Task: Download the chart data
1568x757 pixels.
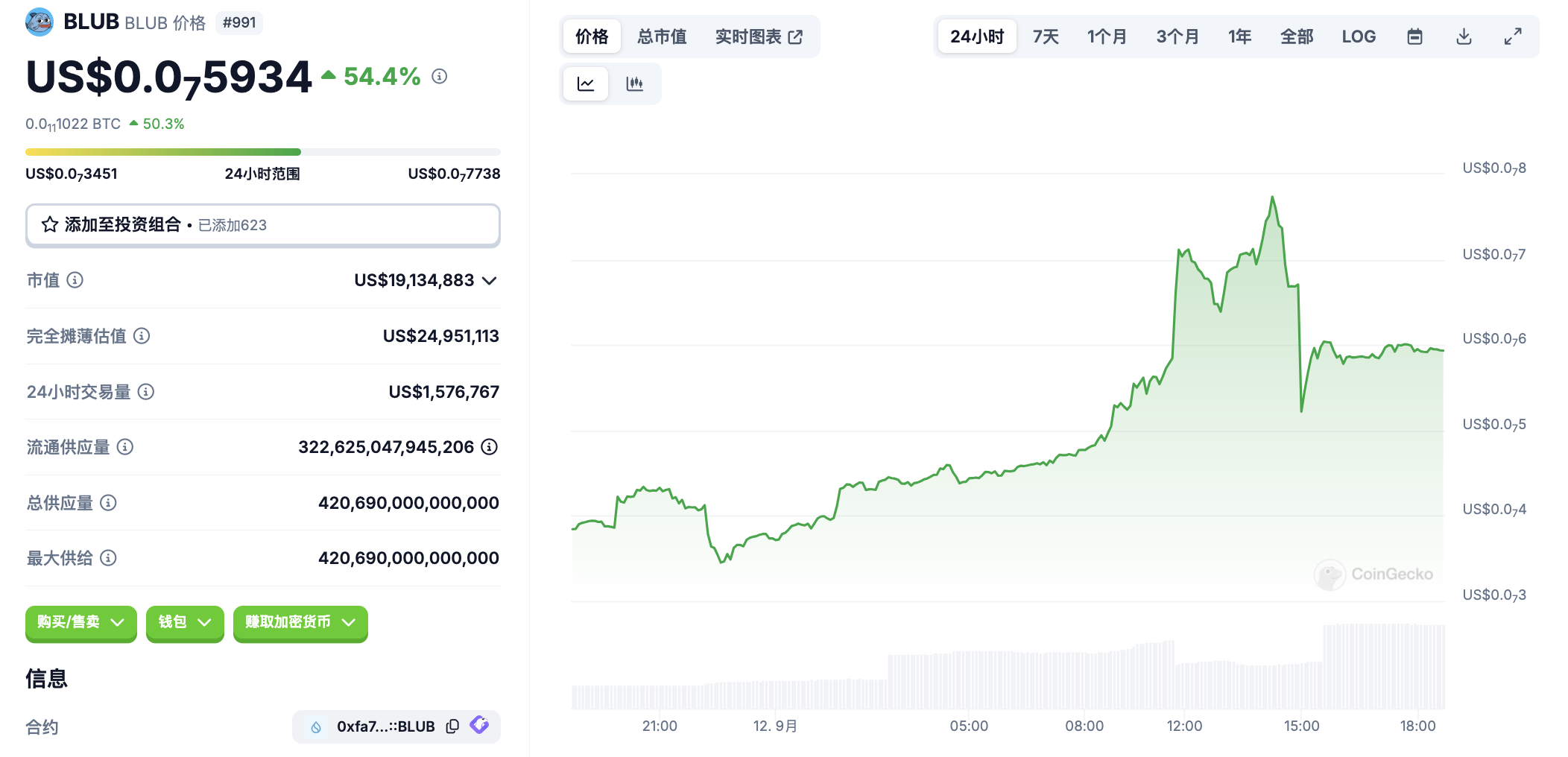Action: 1464,37
